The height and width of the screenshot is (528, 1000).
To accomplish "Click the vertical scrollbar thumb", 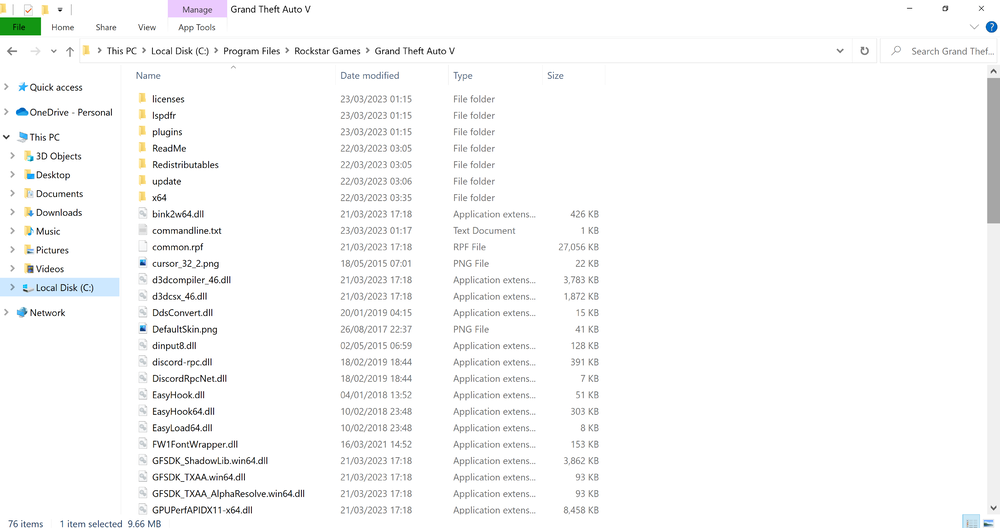I will [993, 150].
